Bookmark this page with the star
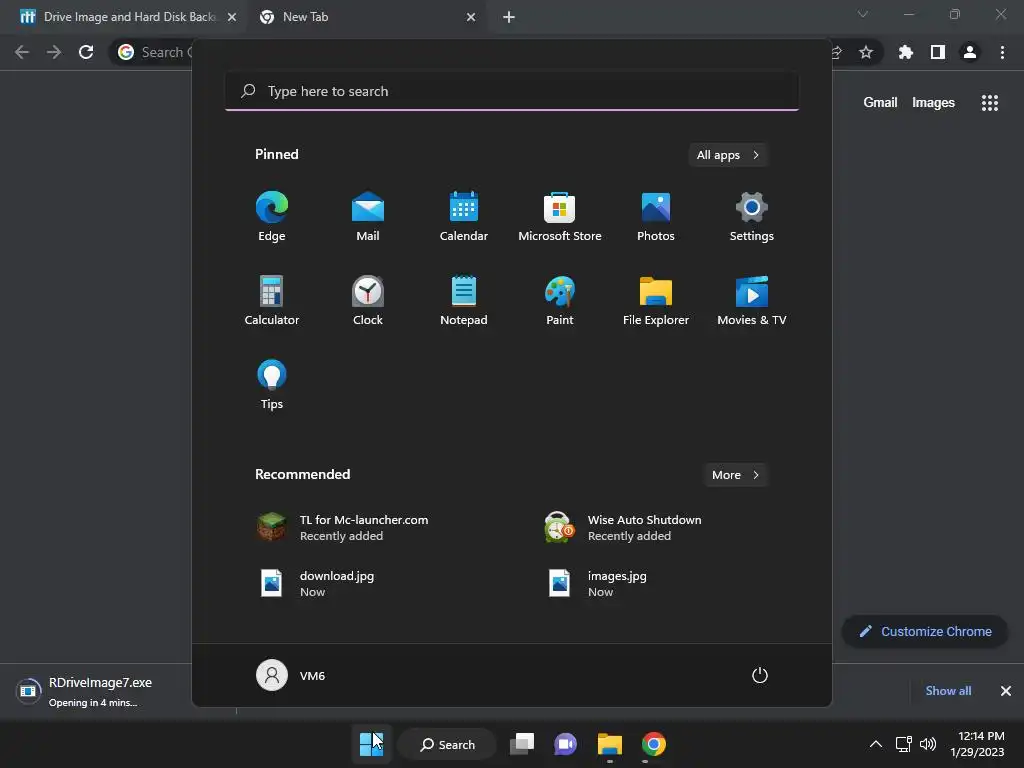Screen dimensions: 1024x768 tap(866, 52)
